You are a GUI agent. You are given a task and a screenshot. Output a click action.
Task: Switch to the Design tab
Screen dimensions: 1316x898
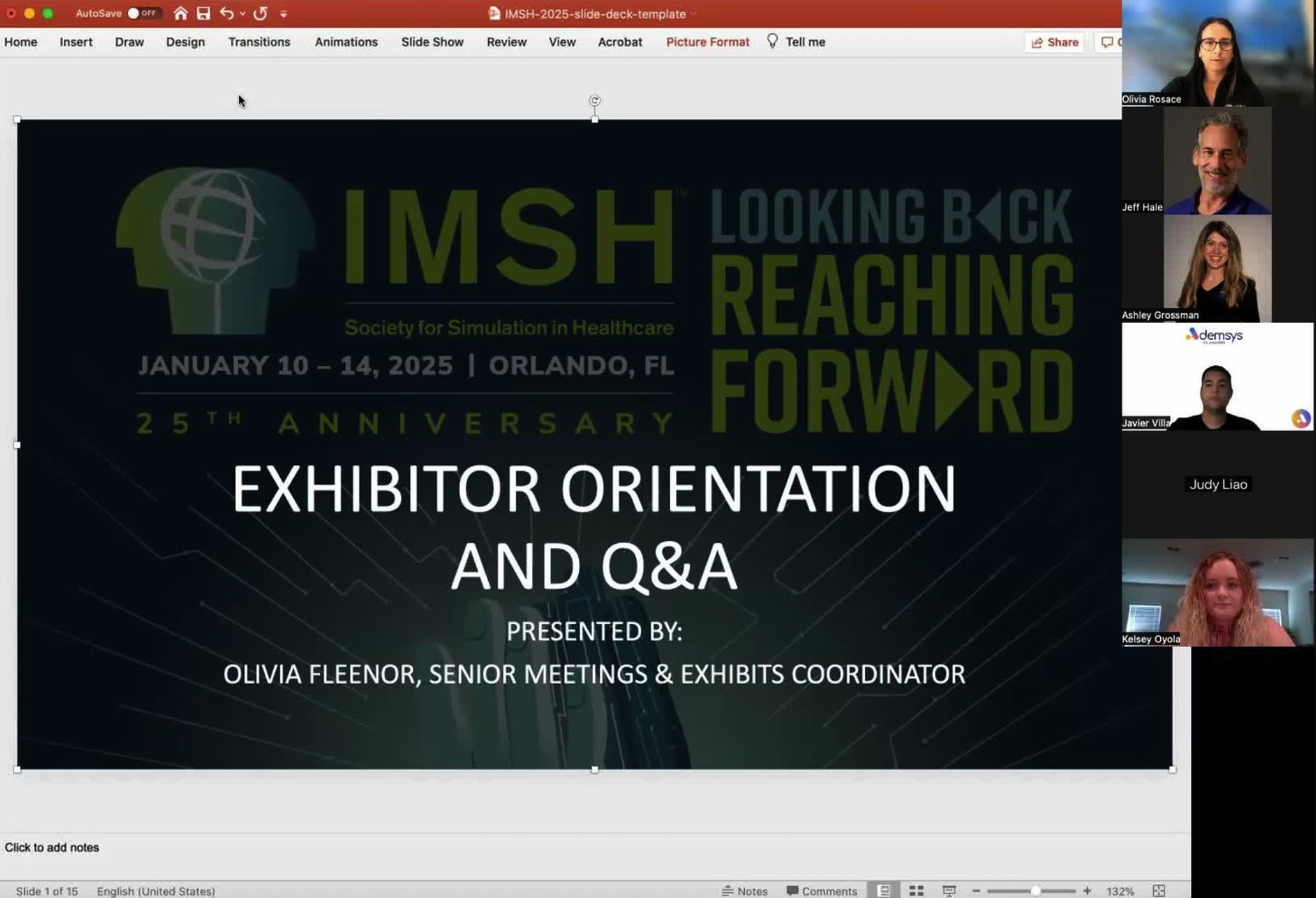tap(185, 42)
